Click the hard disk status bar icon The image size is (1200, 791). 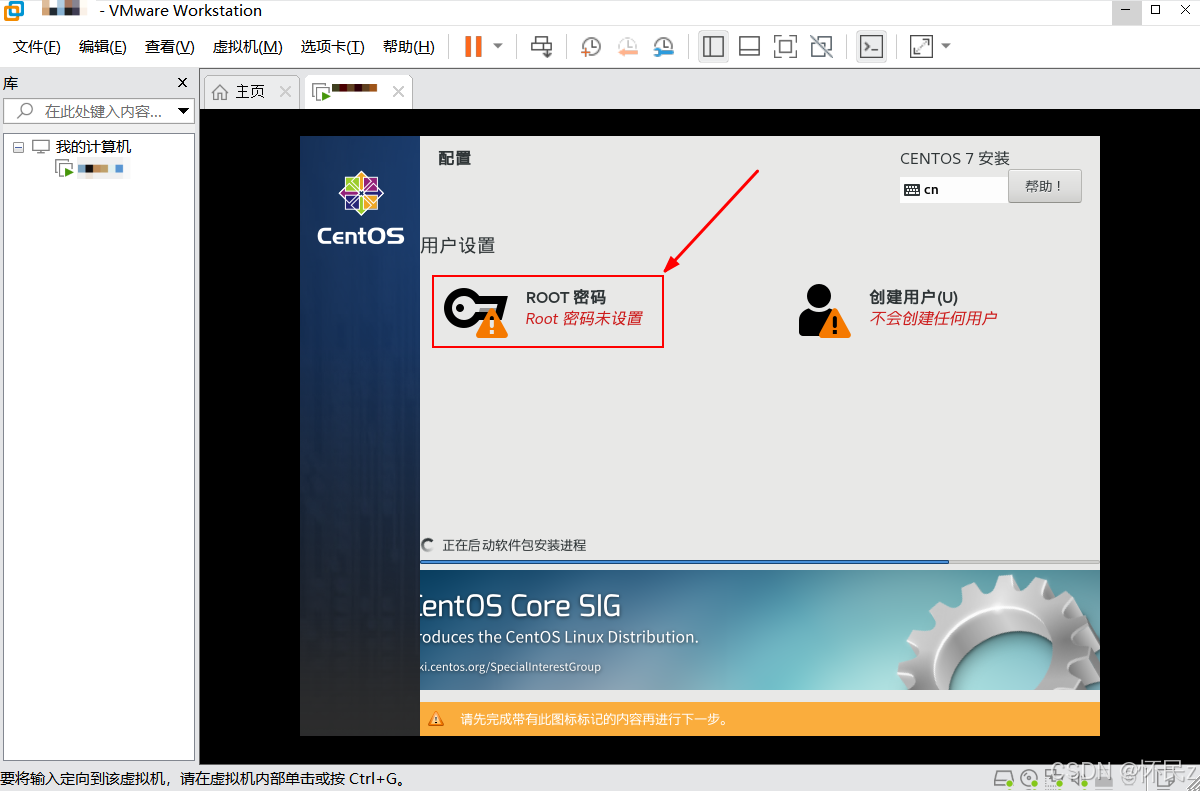point(1004,778)
